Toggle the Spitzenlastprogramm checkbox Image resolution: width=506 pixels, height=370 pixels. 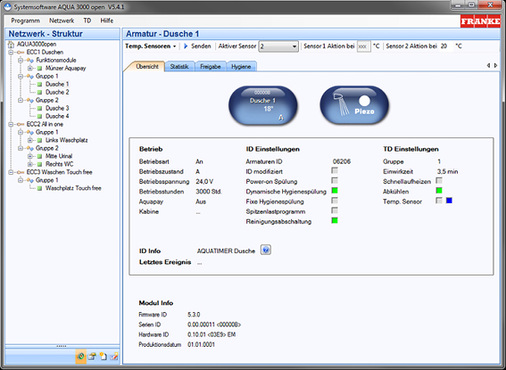(335, 211)
